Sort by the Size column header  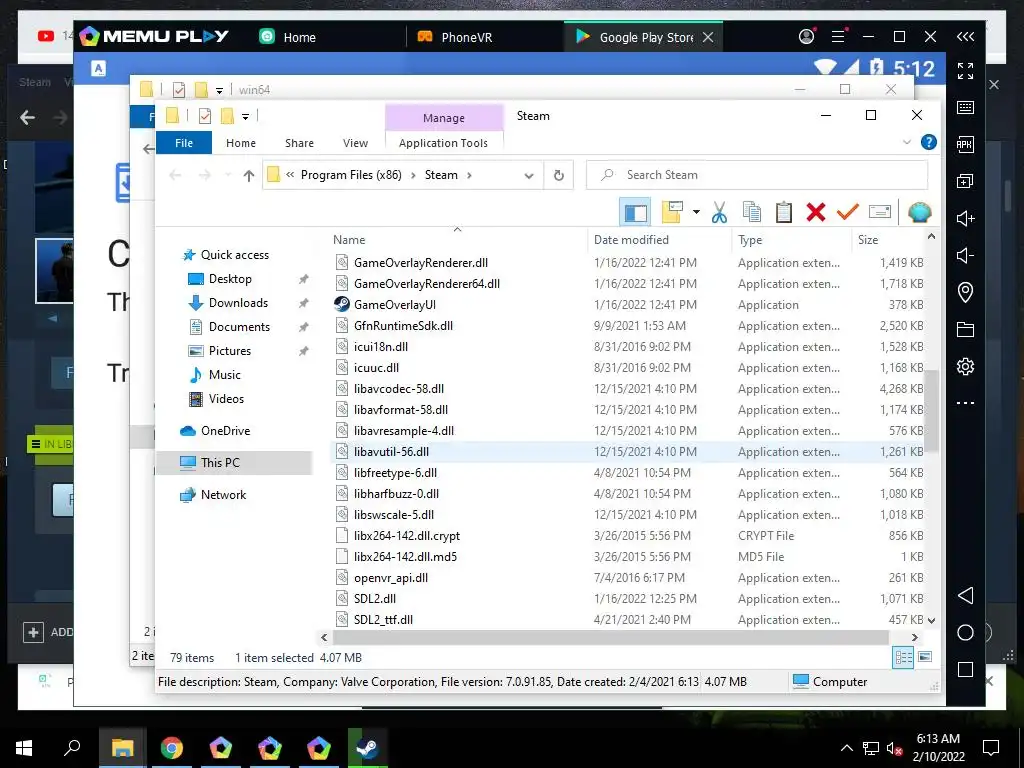click(888, 240)
